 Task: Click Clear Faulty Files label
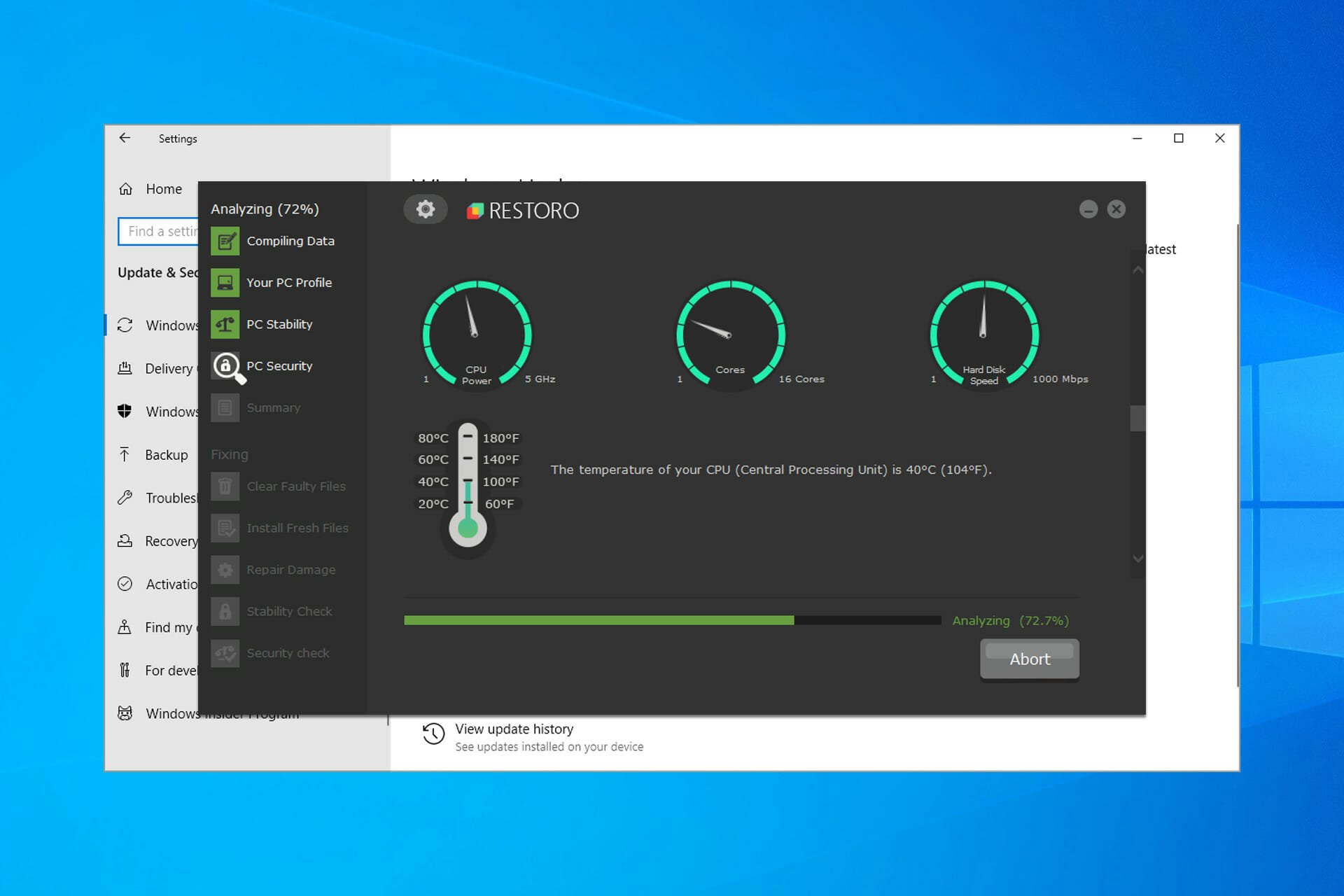(x=296, y=486)
